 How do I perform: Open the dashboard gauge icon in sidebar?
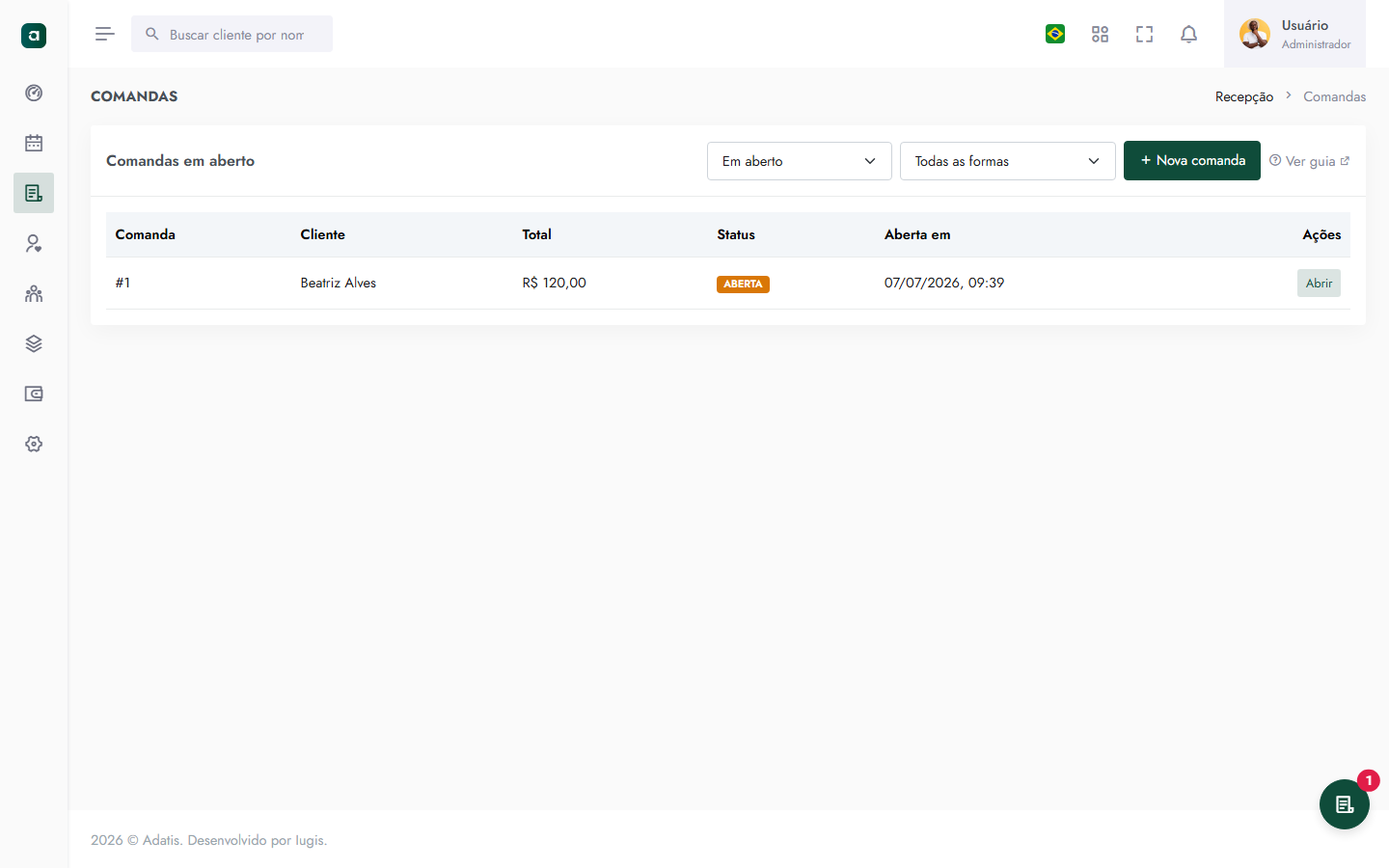tap(34, 93)
